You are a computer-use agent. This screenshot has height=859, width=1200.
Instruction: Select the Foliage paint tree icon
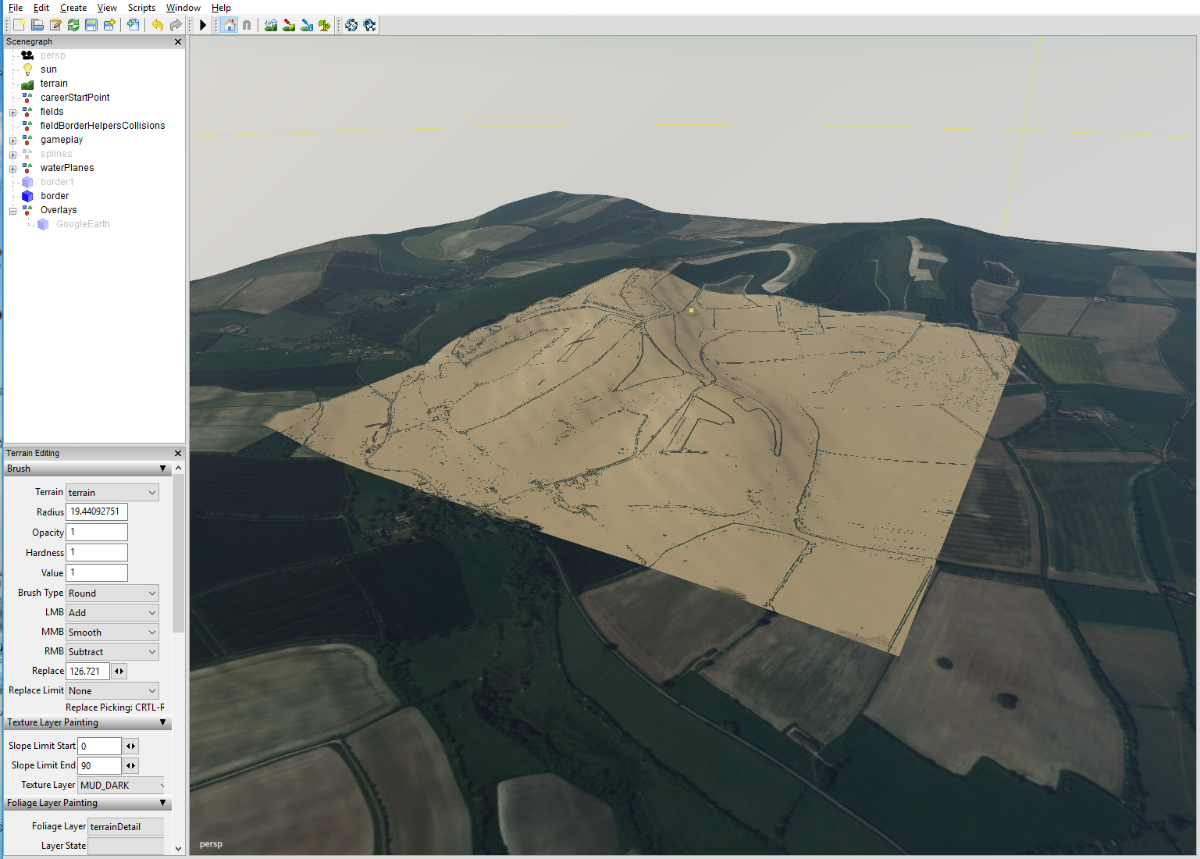click(x=324, y=25)
